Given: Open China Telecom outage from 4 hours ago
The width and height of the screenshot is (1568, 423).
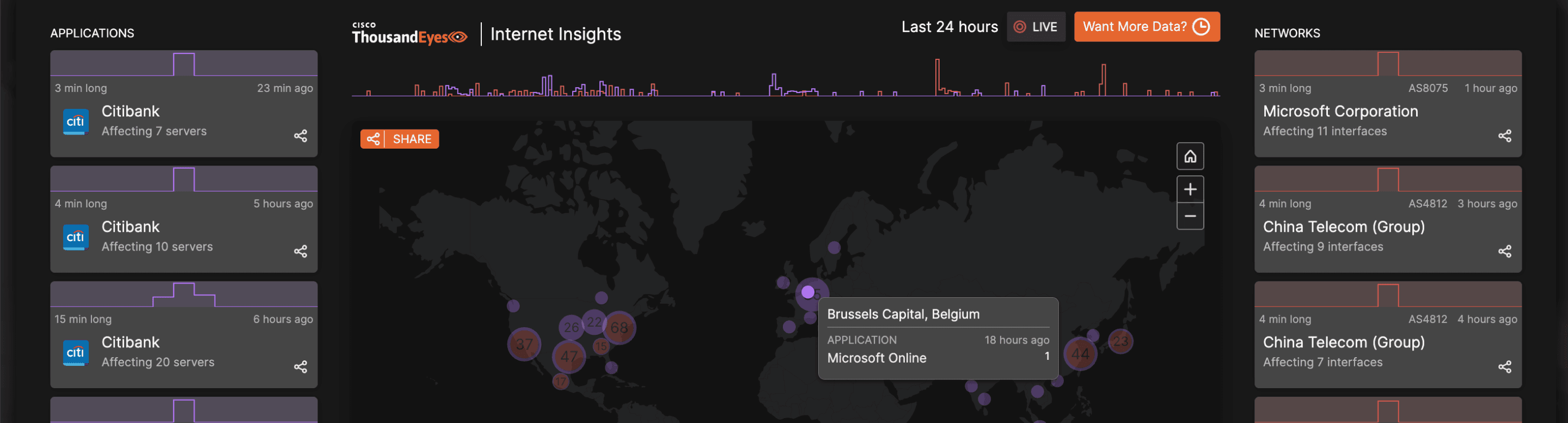Looking at the screenshot, I should [x=1388, y=335].
